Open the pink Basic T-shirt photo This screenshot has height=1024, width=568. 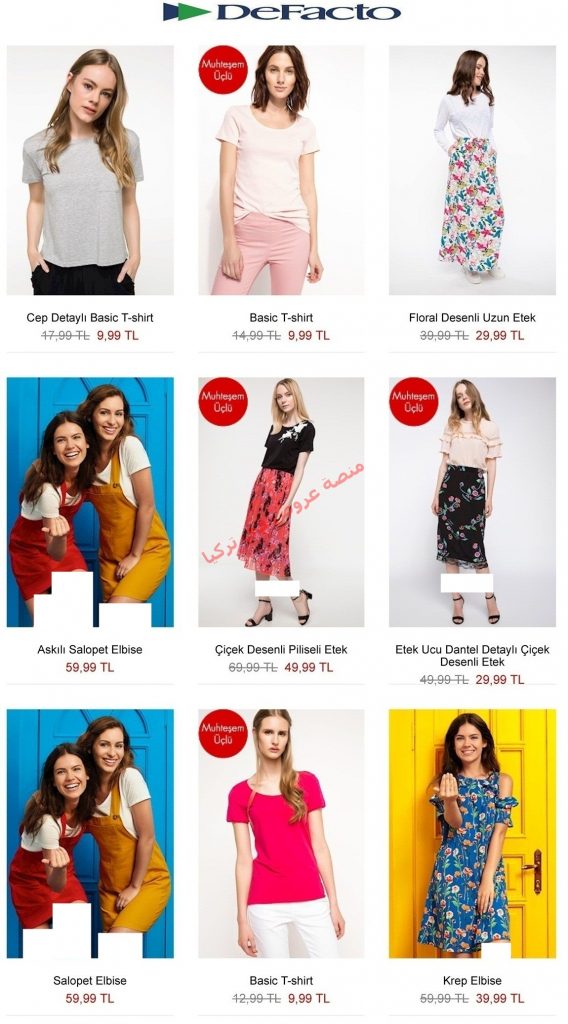[281, 170]
